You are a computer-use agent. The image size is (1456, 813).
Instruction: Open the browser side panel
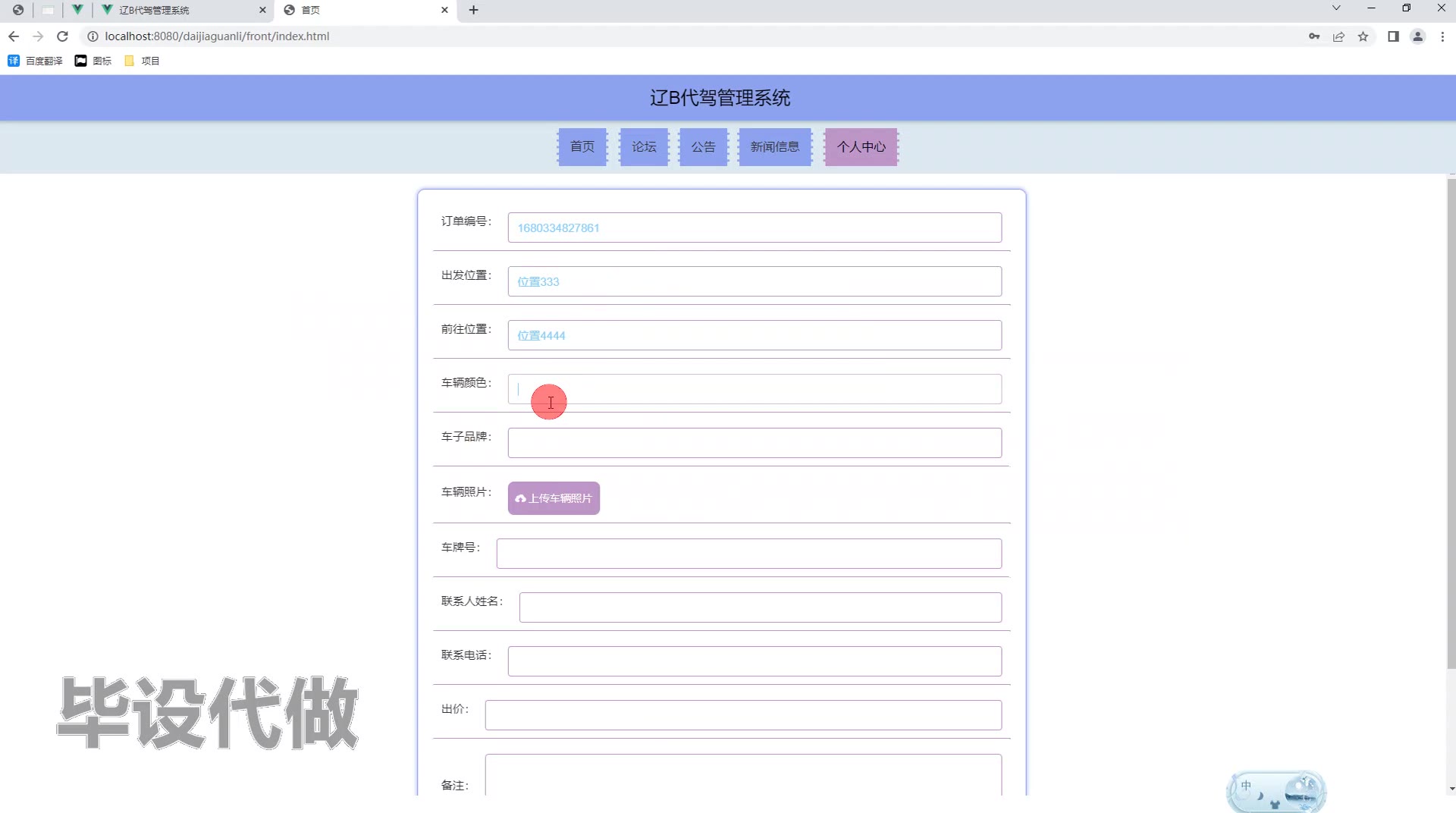click(1393, 36)
